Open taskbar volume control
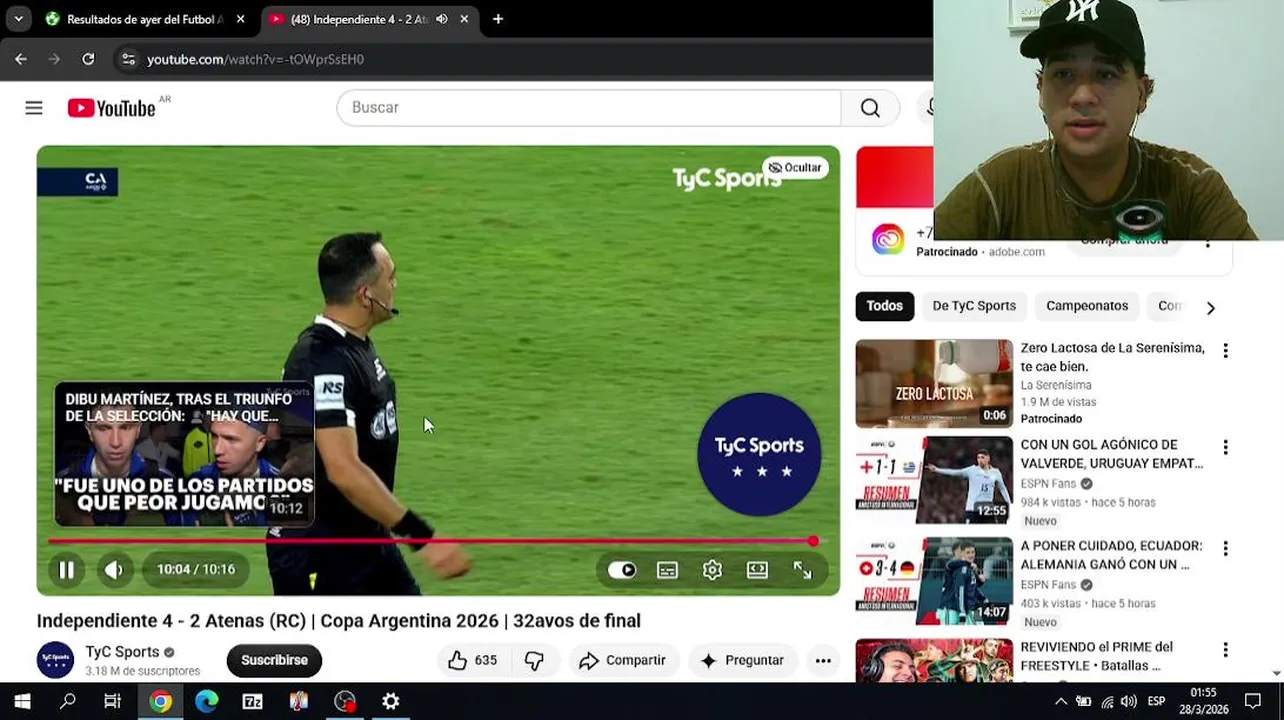1284x720 pixels. pyautogui.click(x=1129, y=702)
